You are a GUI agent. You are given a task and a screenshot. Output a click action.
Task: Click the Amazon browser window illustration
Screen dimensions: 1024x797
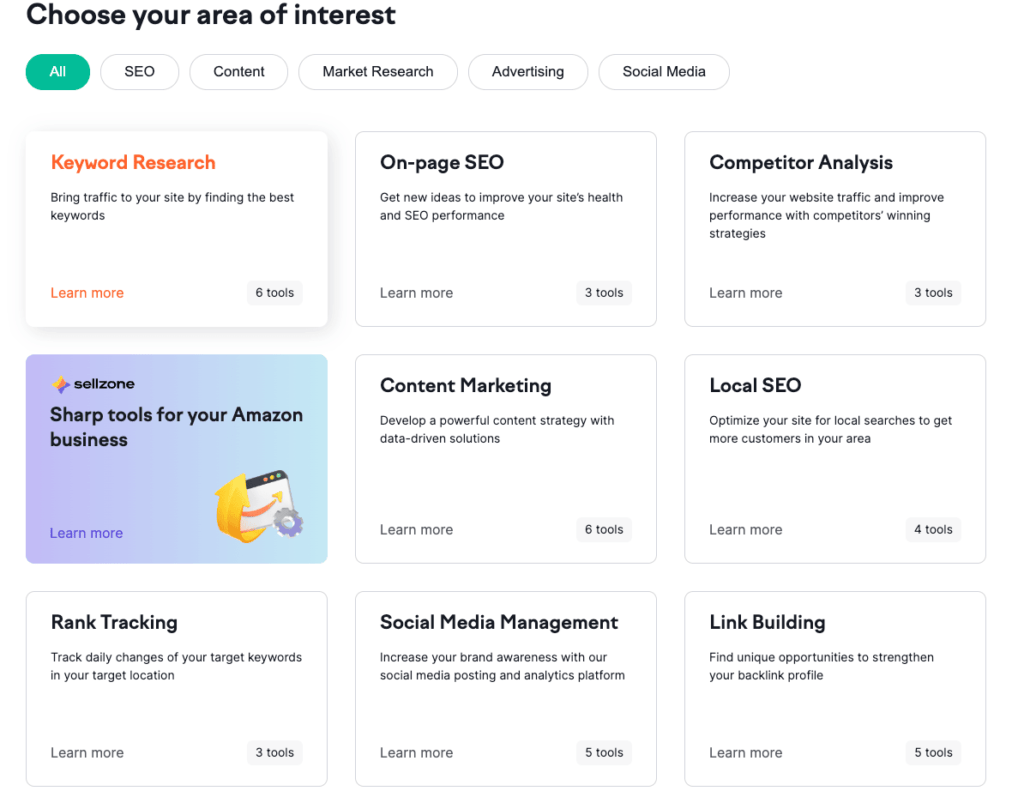click(x=260, y=503)
